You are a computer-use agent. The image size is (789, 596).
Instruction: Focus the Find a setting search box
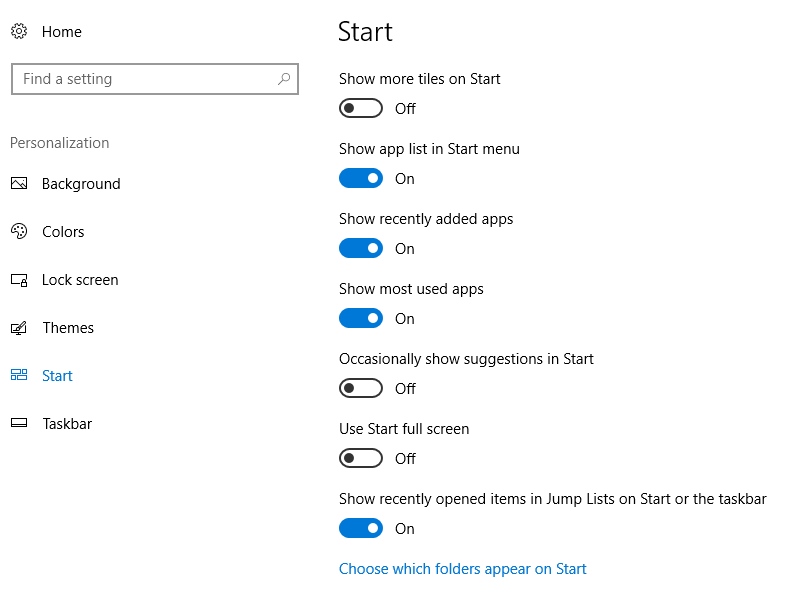155,79
